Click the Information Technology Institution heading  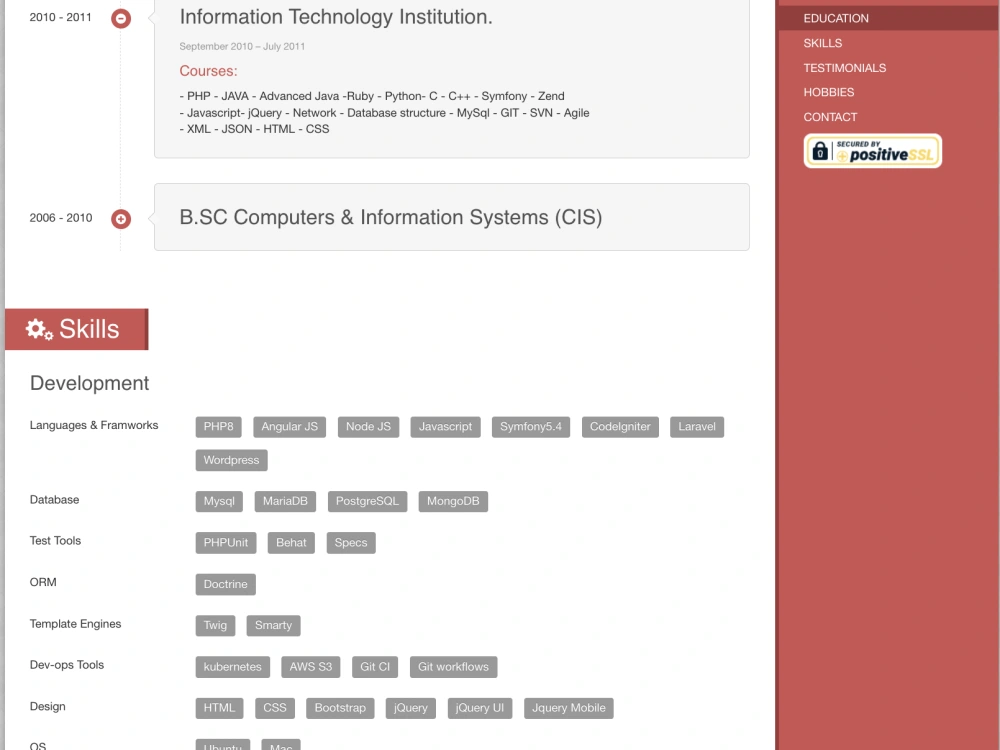pos(336,17)
